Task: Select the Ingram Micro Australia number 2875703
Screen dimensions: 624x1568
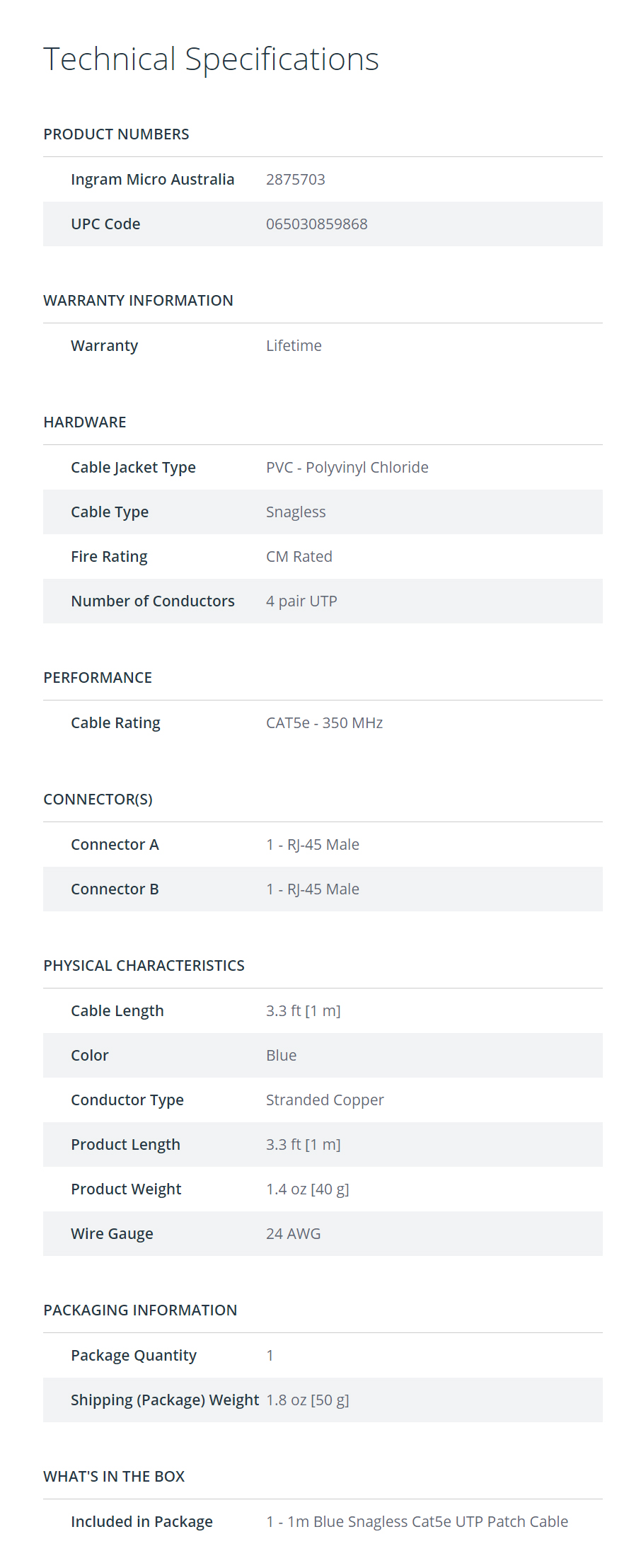Action: point(295,180)
